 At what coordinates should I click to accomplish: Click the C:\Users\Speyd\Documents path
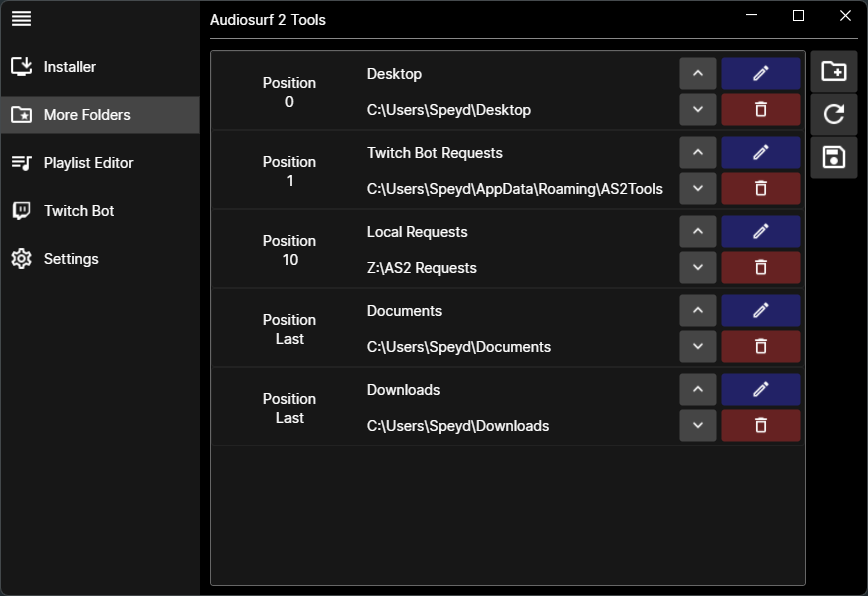(x=458, y=347)
